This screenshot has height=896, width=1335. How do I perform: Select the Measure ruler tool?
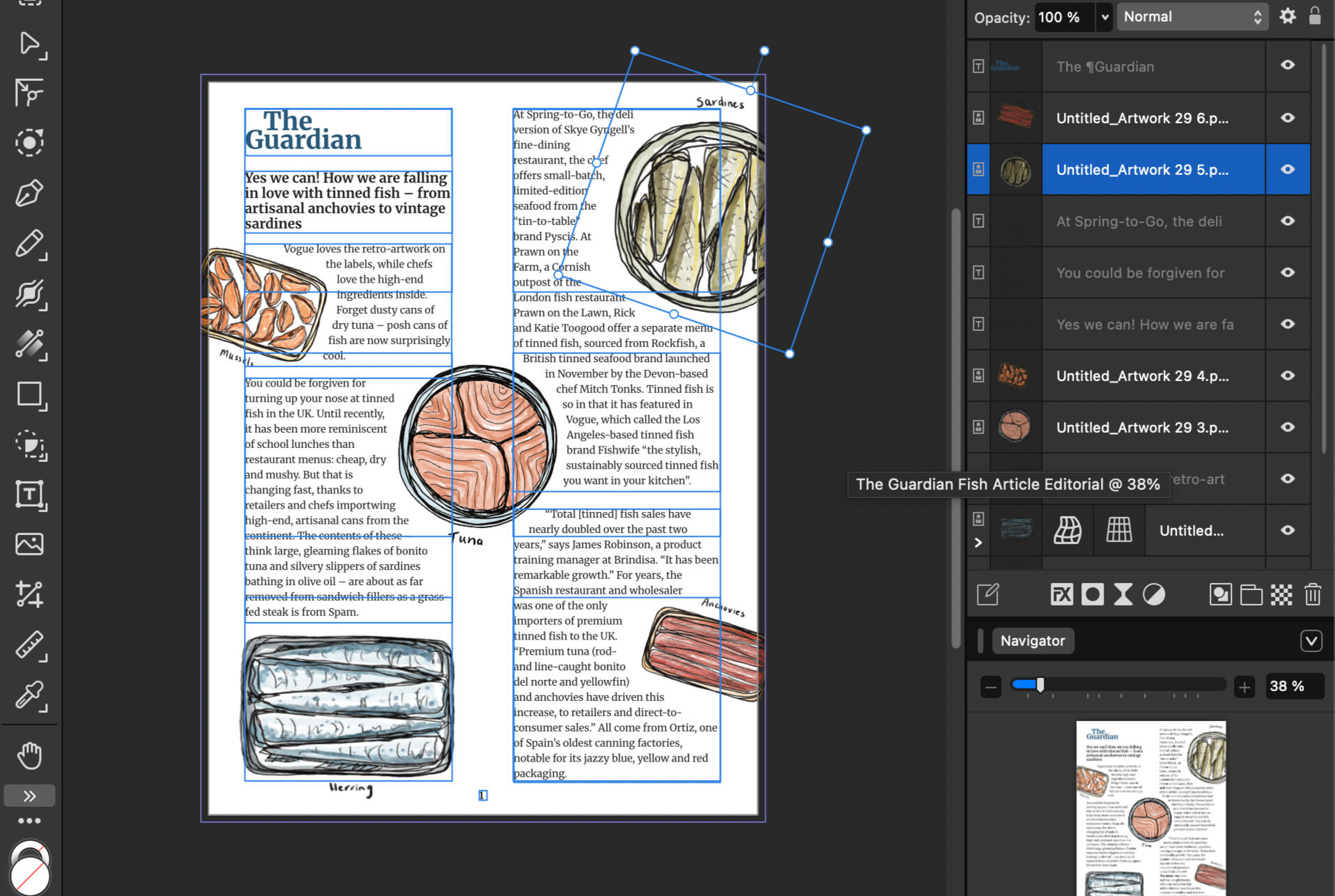click(30, 645)
